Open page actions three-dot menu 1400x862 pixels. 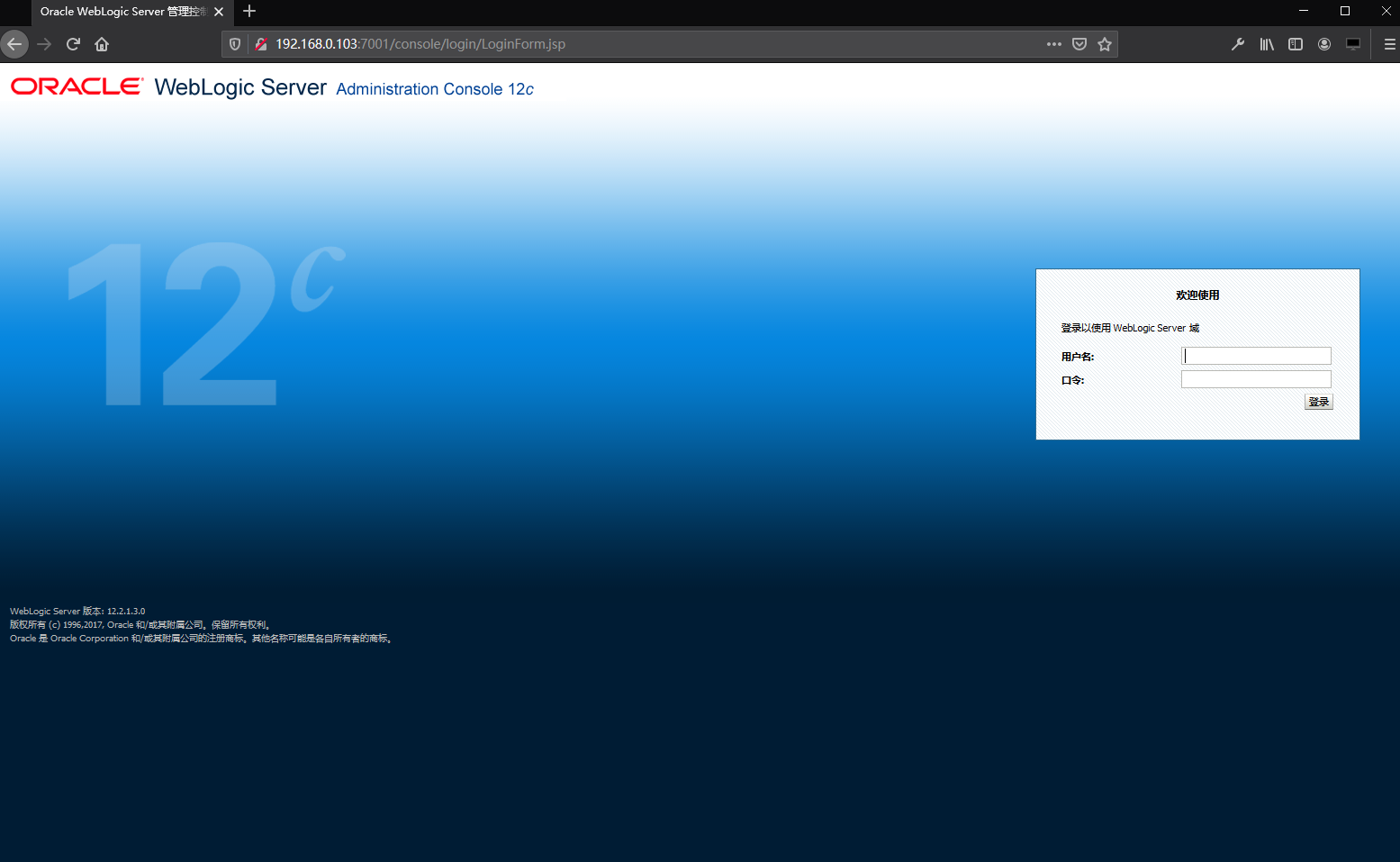[1054, 44]
